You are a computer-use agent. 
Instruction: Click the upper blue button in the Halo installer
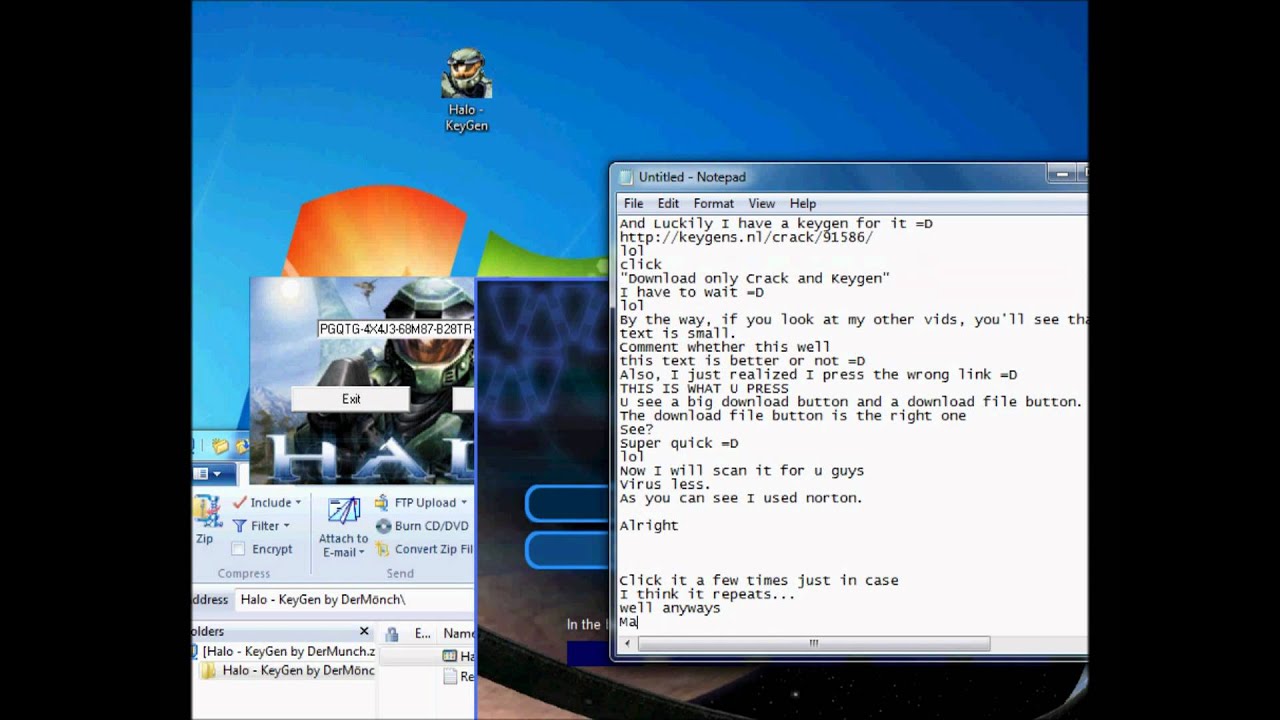(x=568, y=504)
